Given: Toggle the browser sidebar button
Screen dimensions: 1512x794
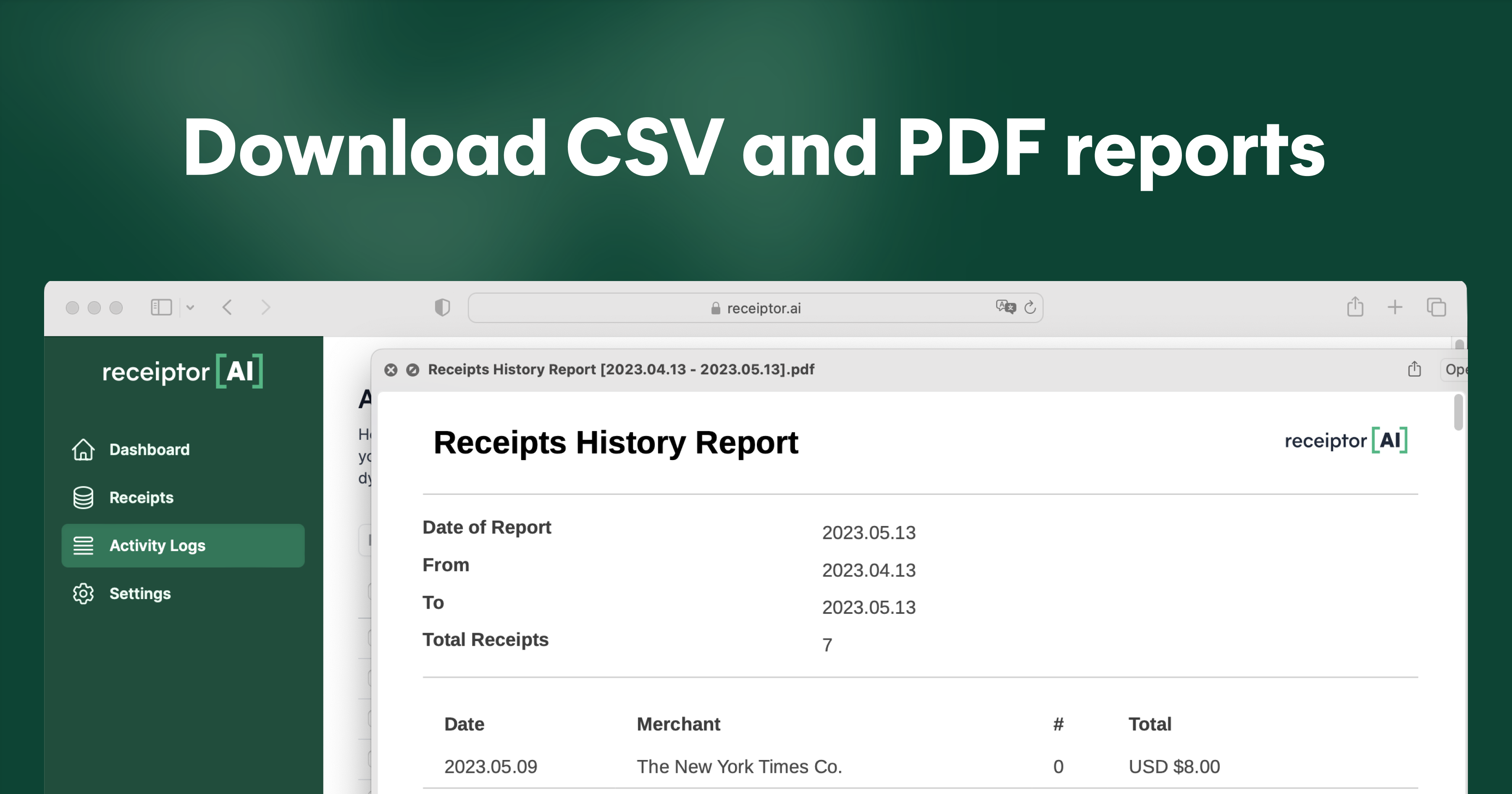Looking at the screenshot, I should click(161, 307).
